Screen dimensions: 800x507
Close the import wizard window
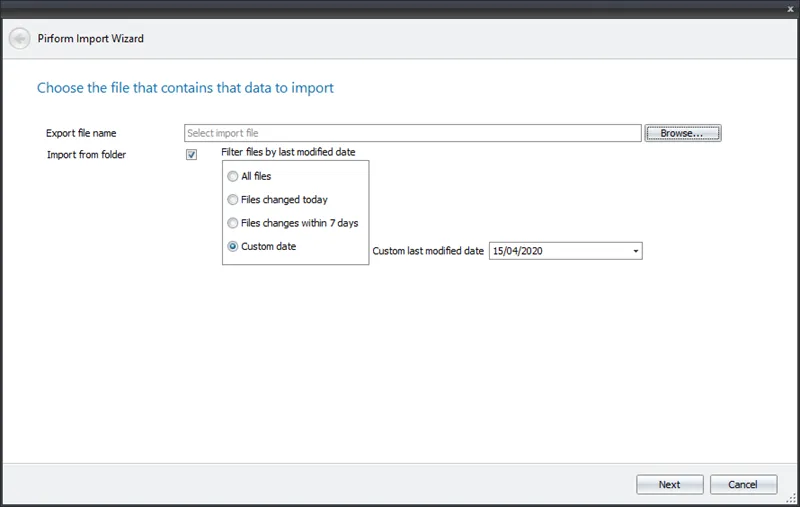pos(790,8)
